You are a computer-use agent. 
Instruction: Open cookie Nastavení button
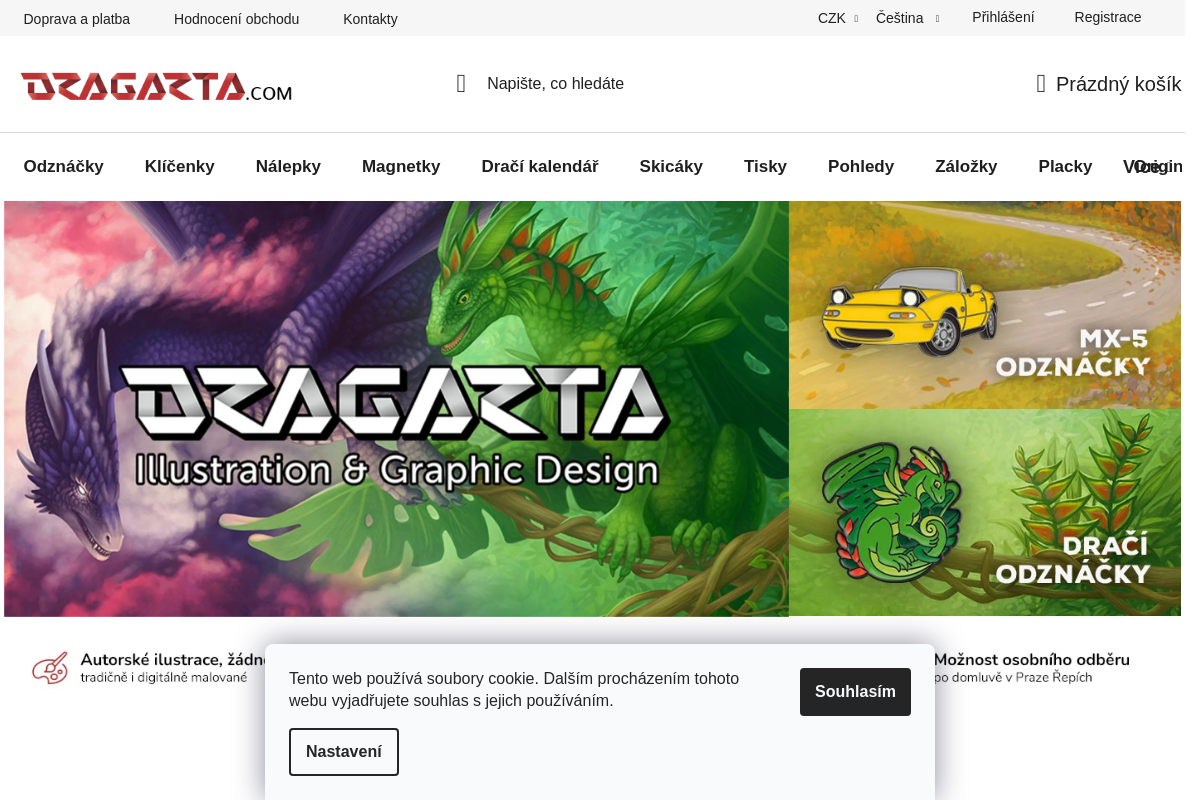coord(344,752)
